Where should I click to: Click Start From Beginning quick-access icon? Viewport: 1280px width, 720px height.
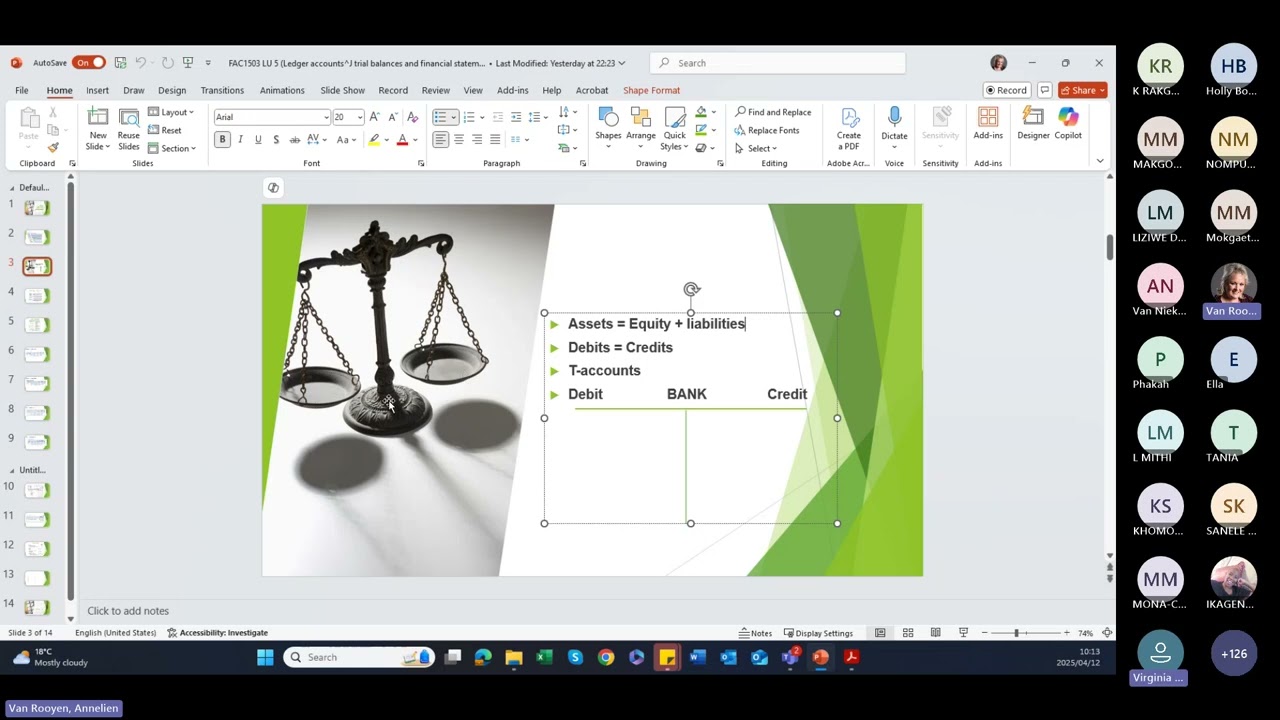187,62
